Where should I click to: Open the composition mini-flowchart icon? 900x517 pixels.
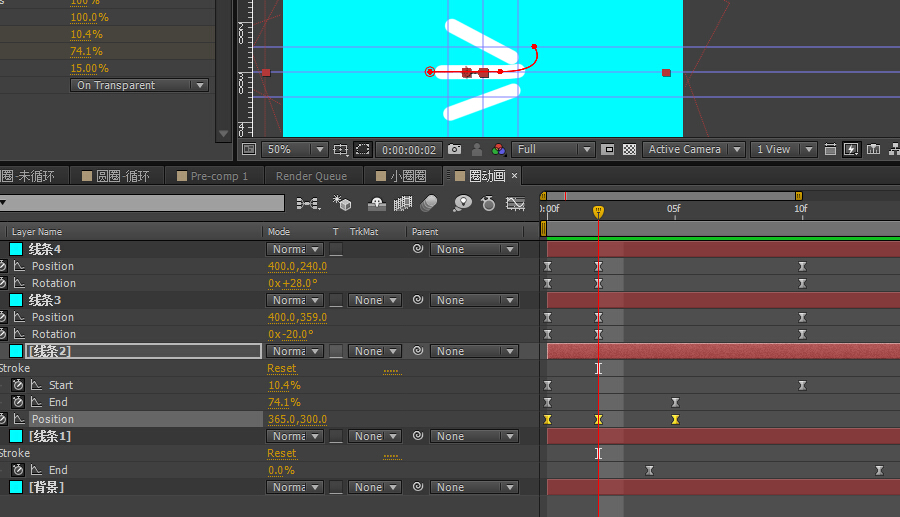pos(308,203)
